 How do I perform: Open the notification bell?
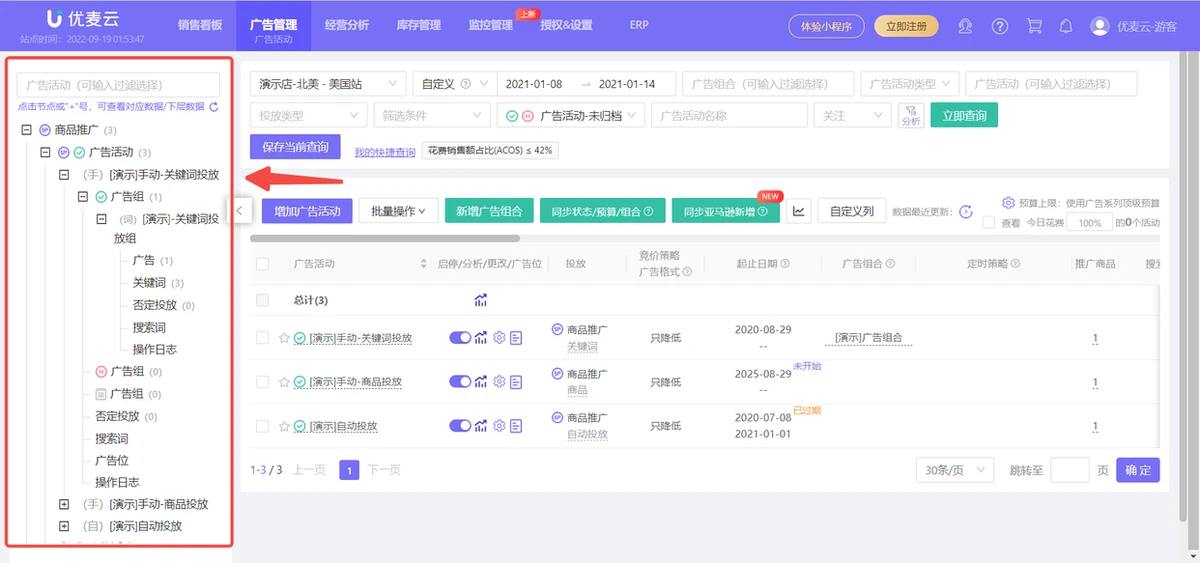tap(1066, 26)
